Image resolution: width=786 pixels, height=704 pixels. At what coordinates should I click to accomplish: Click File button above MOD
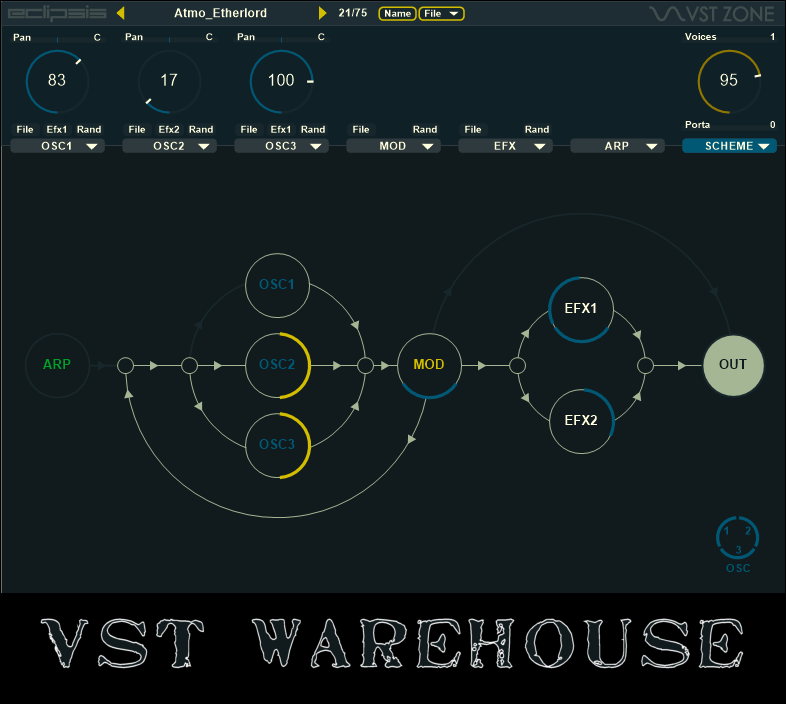click(361, 130)
